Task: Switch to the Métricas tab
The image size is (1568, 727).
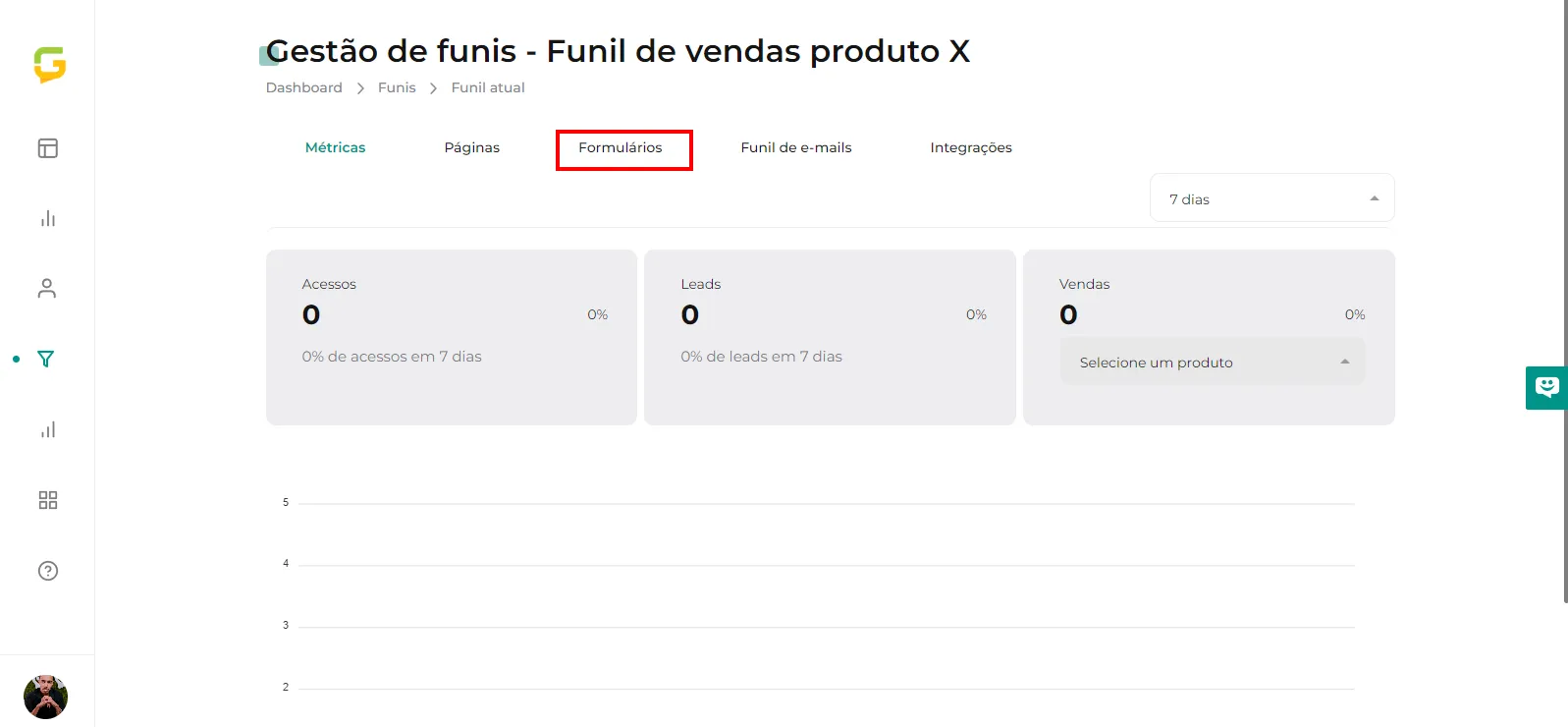Action: point(335,147)
